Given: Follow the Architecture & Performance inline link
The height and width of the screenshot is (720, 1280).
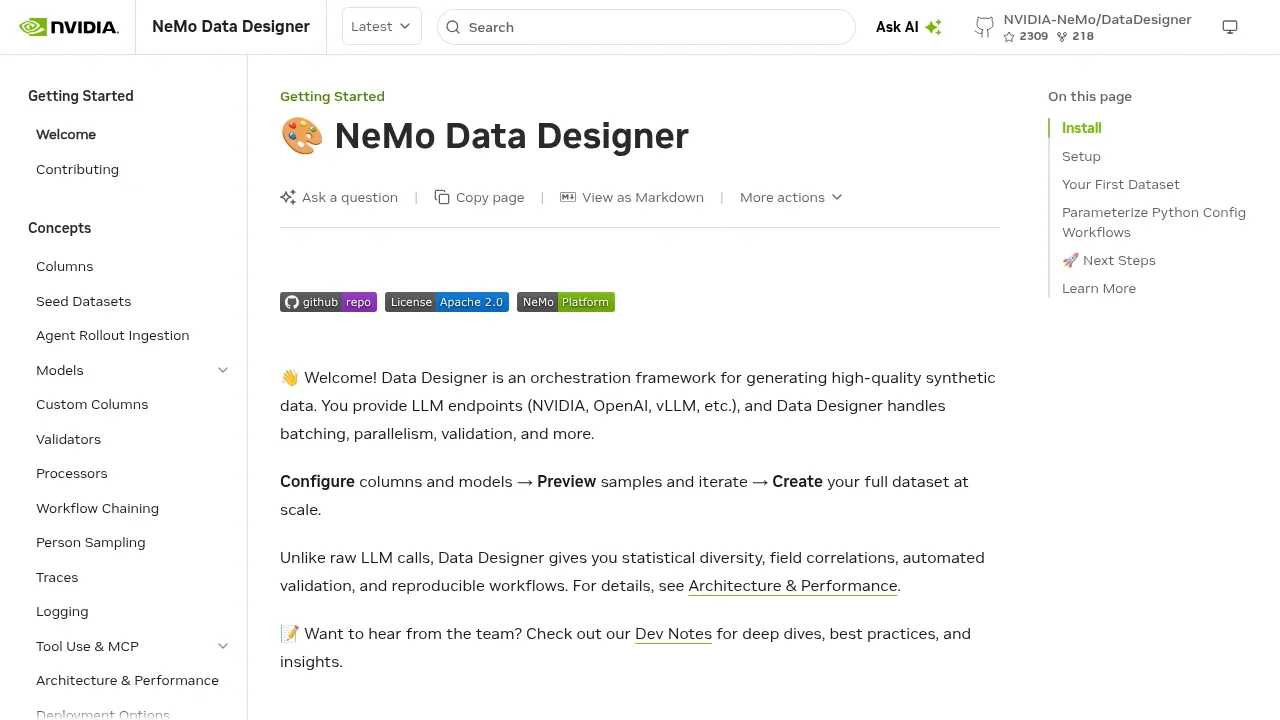Looking at the screenshot, I should 793,586.
